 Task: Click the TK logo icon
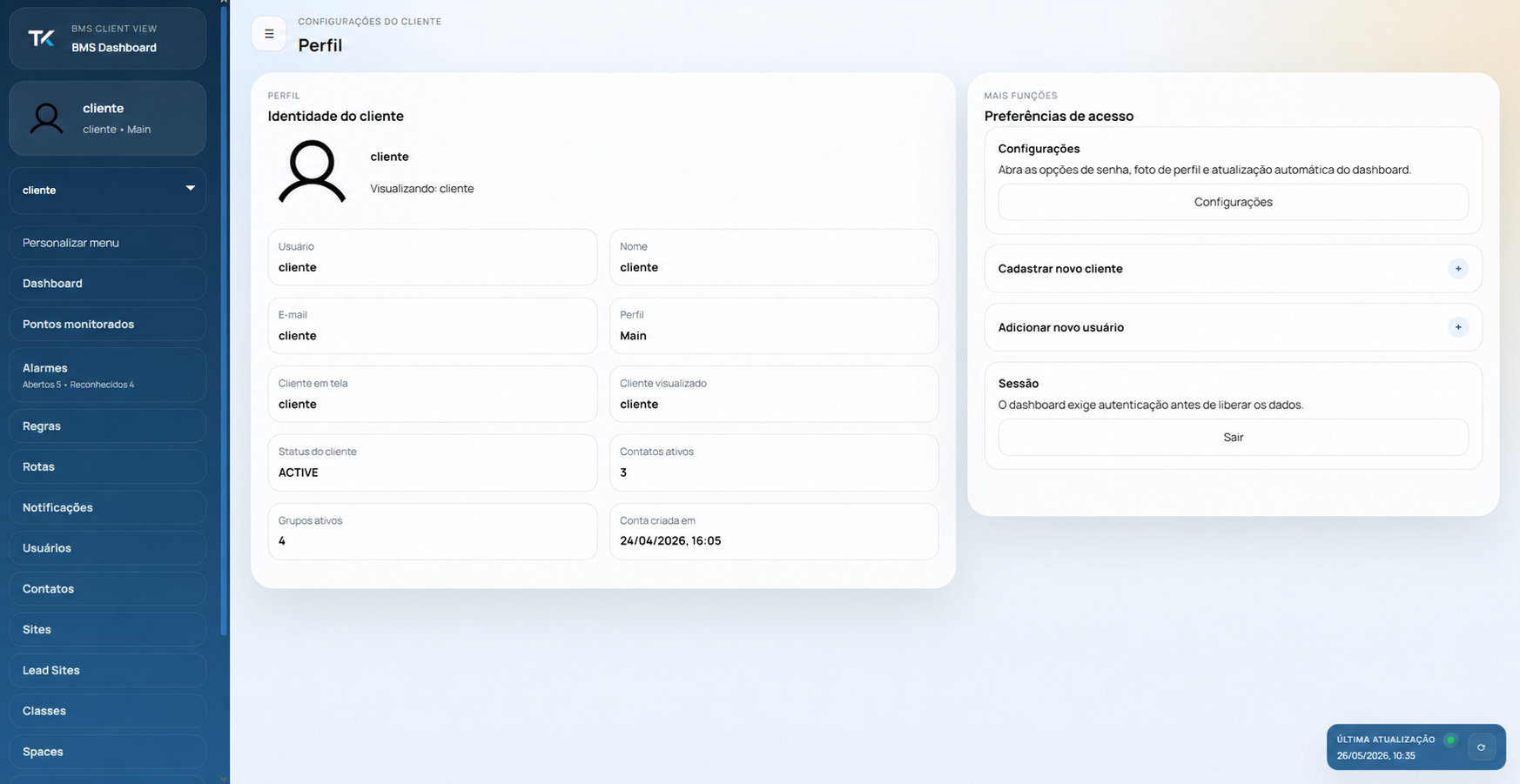pos(41,38)
